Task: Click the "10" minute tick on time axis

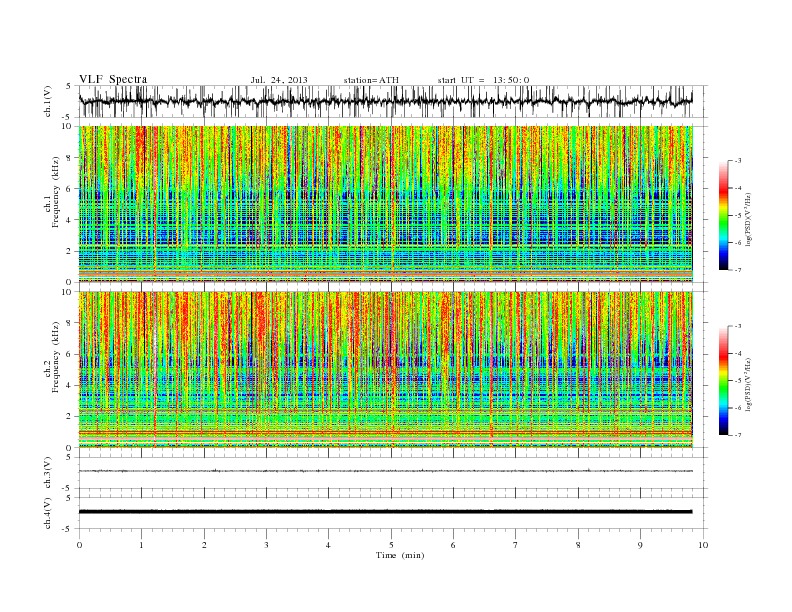Action: pos(703,545)
